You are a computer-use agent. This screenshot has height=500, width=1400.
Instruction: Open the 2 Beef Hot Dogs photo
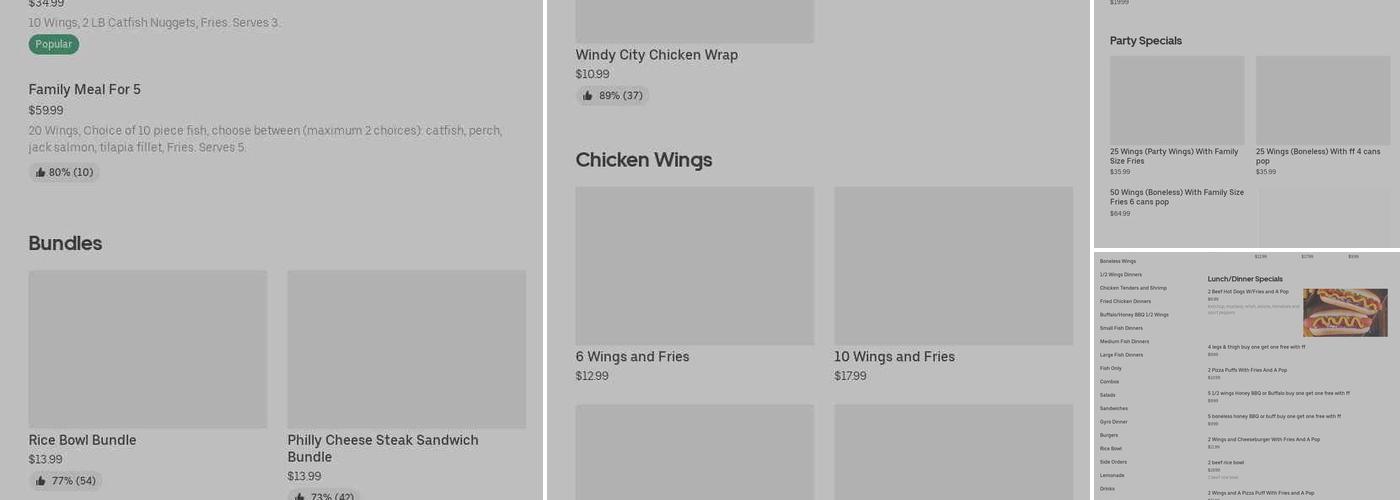[x=1345, y=312]
